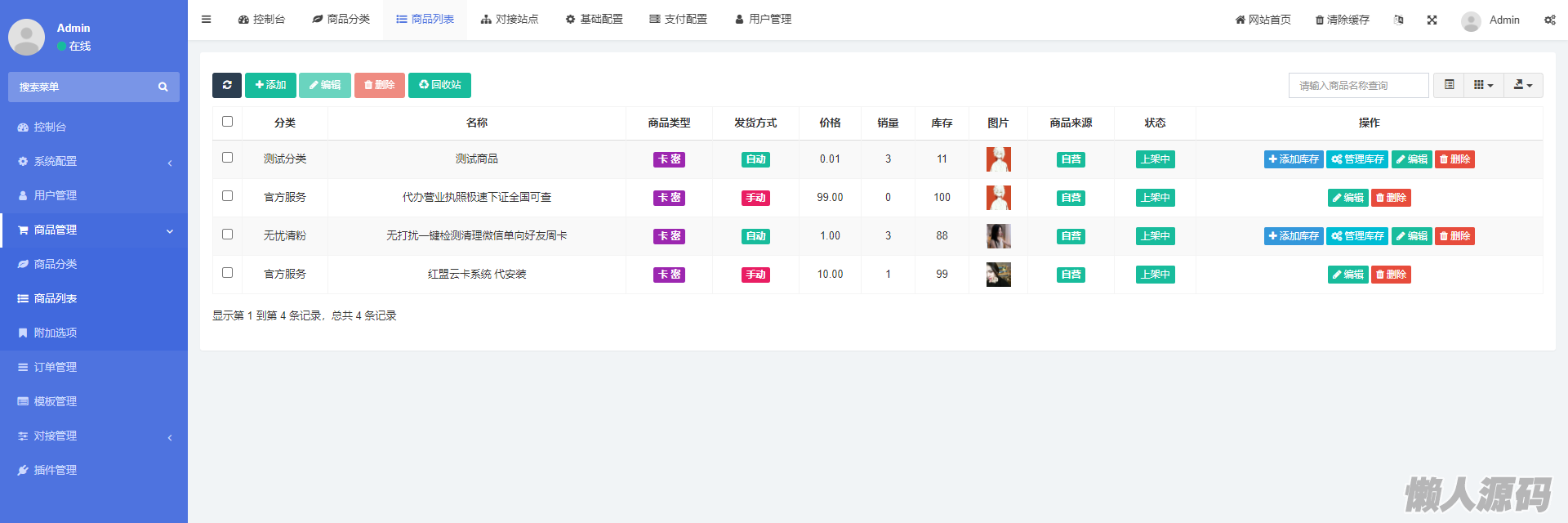Click the dark refresh table button
Viewport: 1568px width, 523px height.
tap(226, 85)
